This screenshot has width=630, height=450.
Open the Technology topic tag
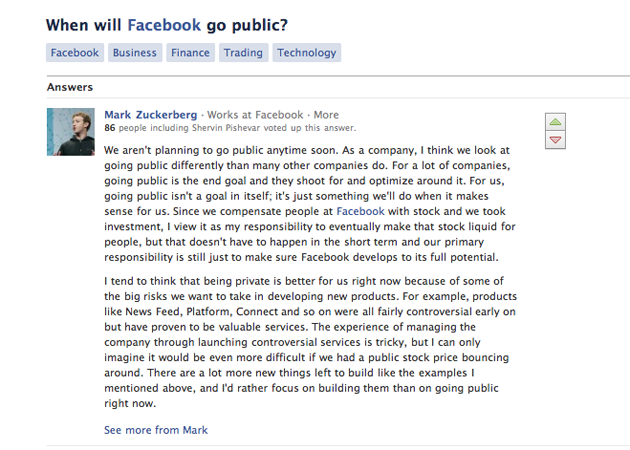tap(307, 53)
